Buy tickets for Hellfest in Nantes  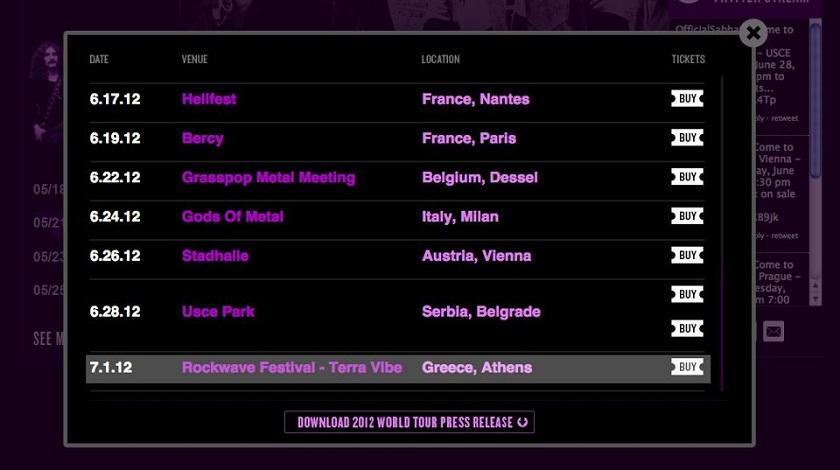pyautogui.click(x=687, y=99)
